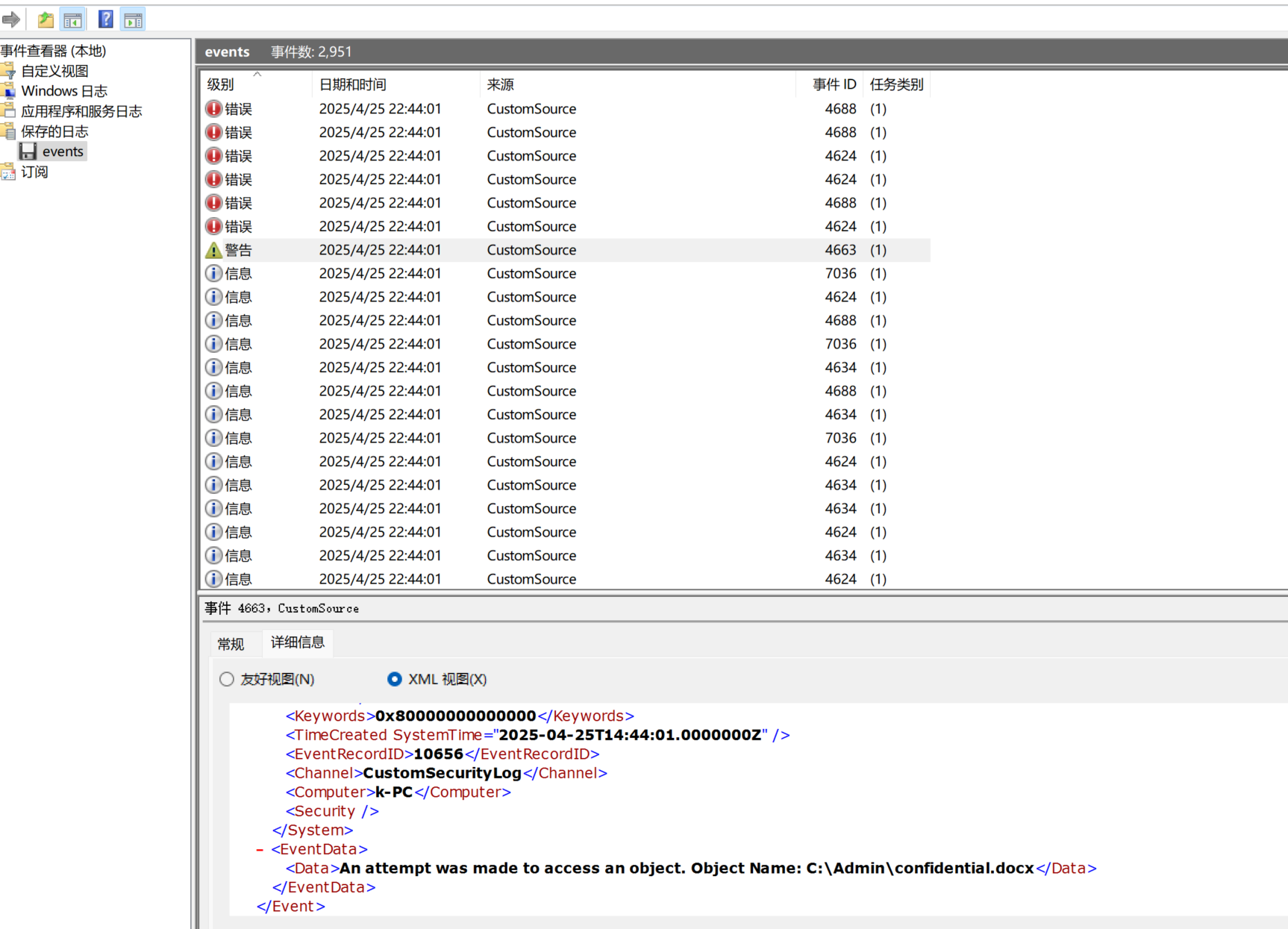
Task: Click the sort arrow above 级别 column
Action: [x=257, y=74]
